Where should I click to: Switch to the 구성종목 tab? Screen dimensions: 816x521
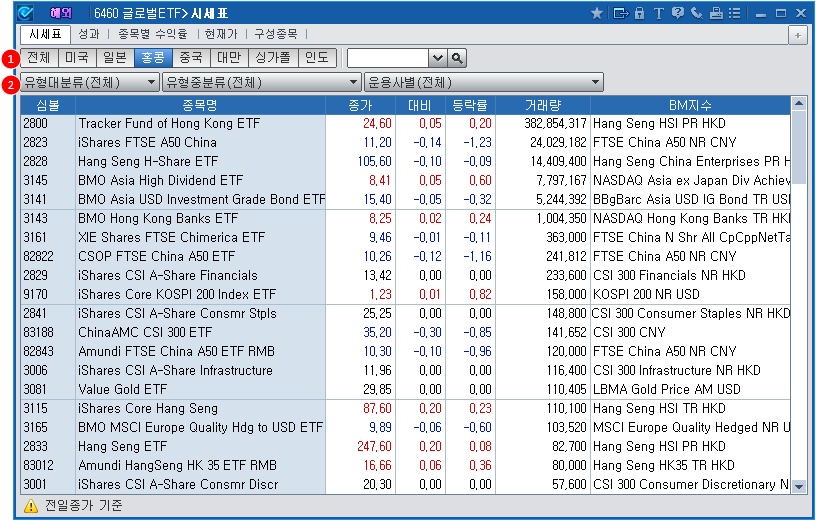pos(276,34)
